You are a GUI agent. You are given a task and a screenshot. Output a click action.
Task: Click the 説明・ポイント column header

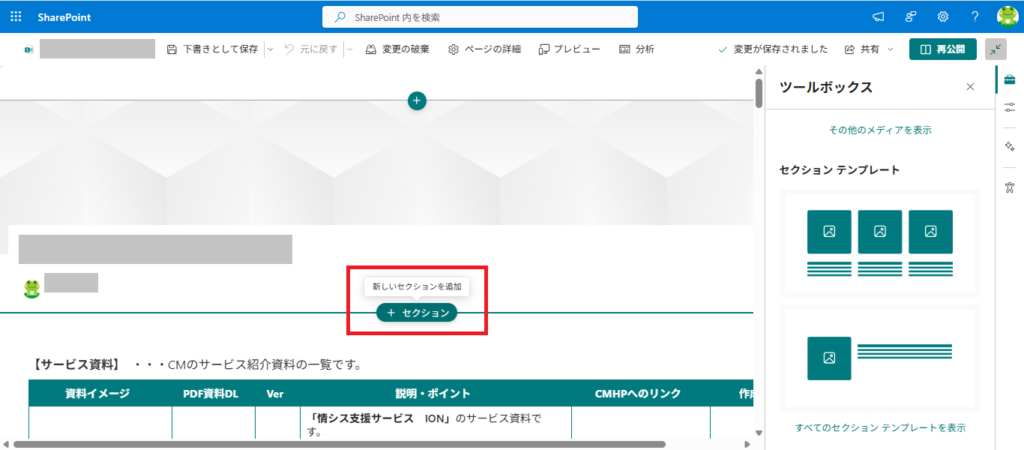(432, 393)
